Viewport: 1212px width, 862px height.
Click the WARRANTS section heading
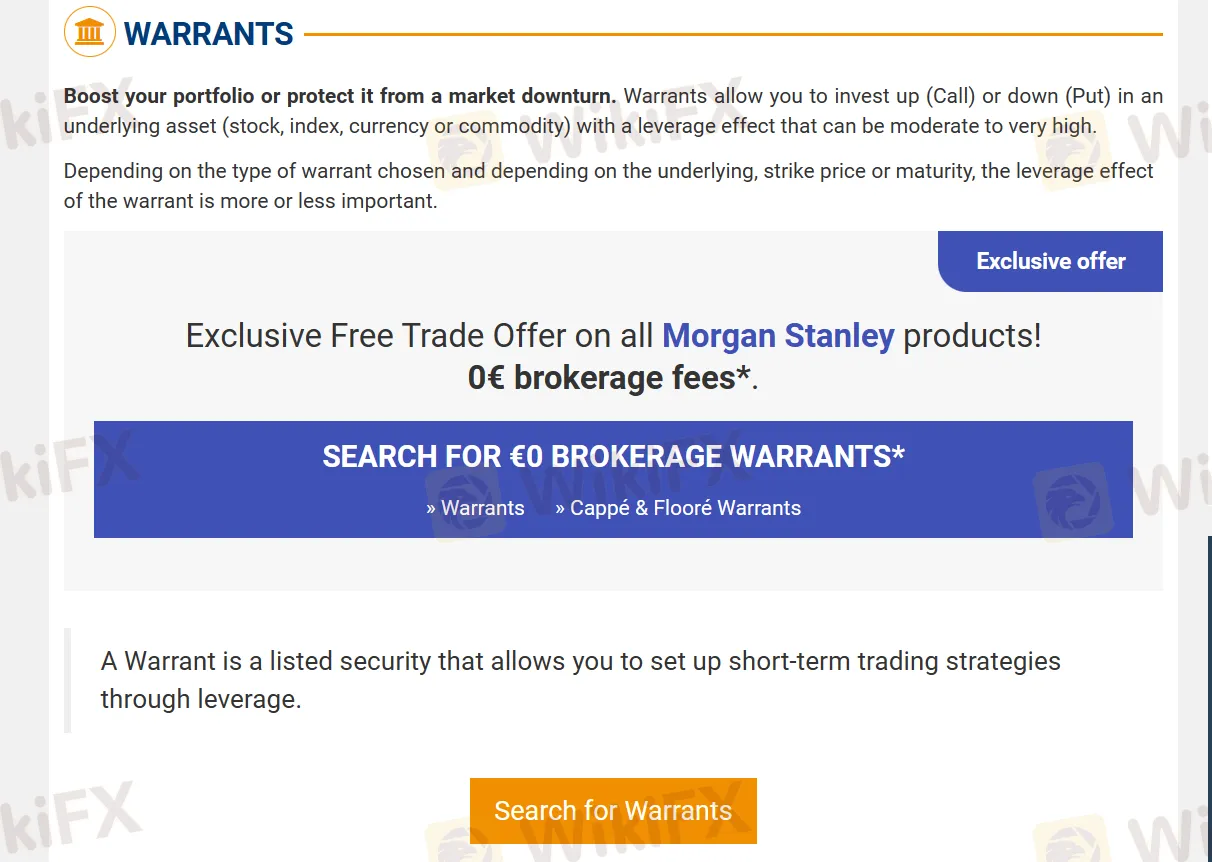click(x=208, y=34)
